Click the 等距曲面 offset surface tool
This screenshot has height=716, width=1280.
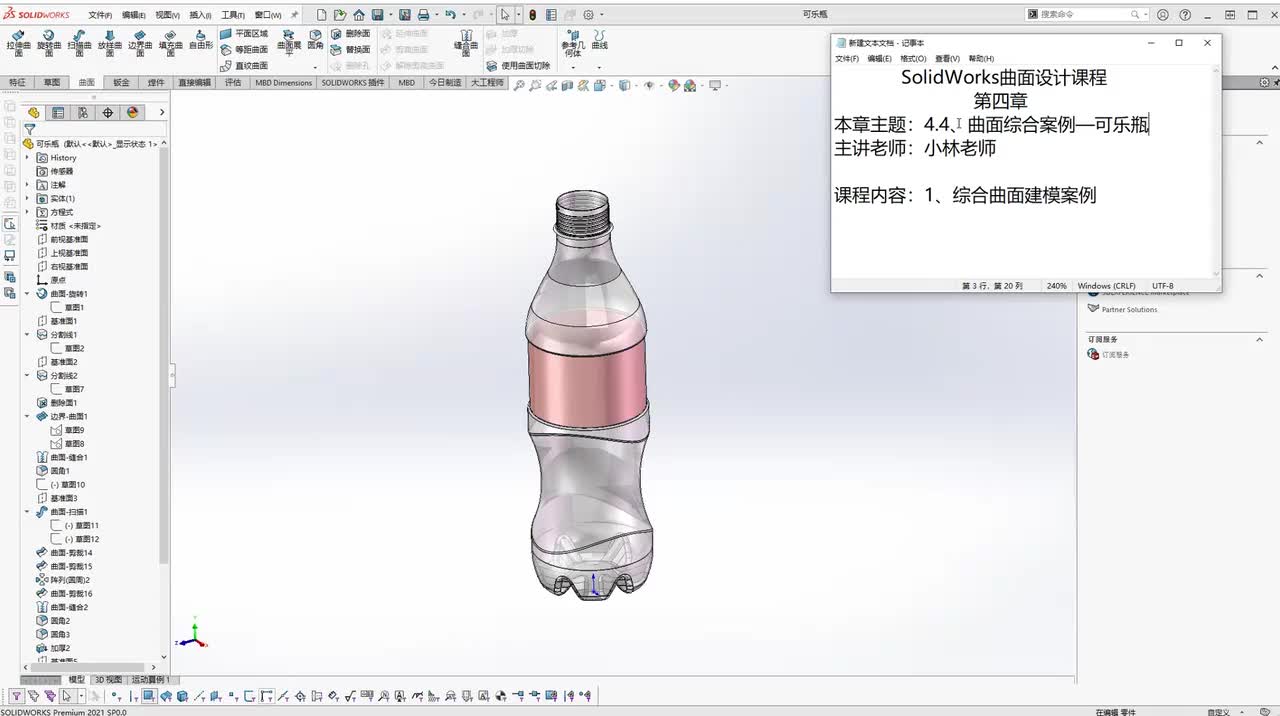coord(244,49)
